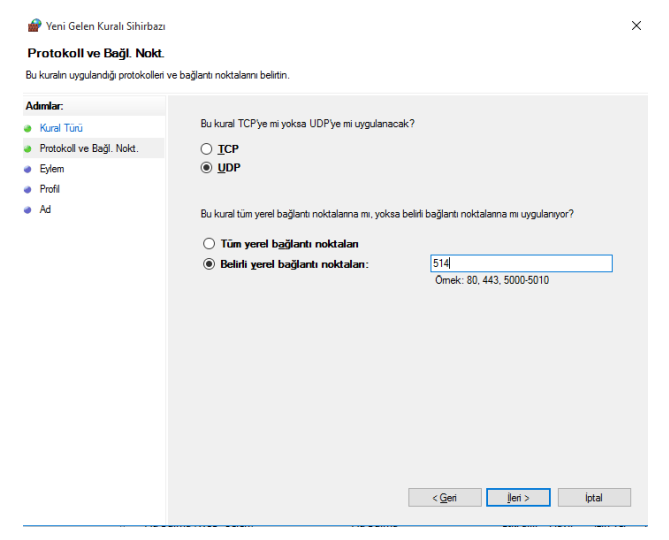This screenshot has width=669, height=540.
Task: Click blue bullet beside Profil step
Action: click(28, 189)
